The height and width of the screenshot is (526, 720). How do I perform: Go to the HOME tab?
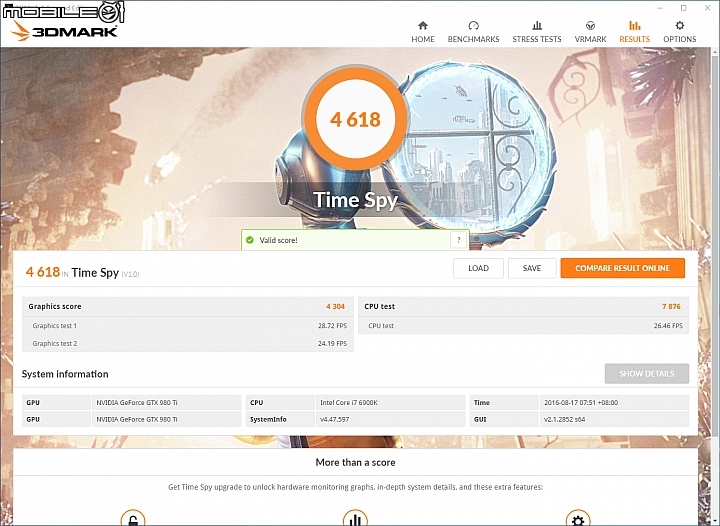coord(422,32)
